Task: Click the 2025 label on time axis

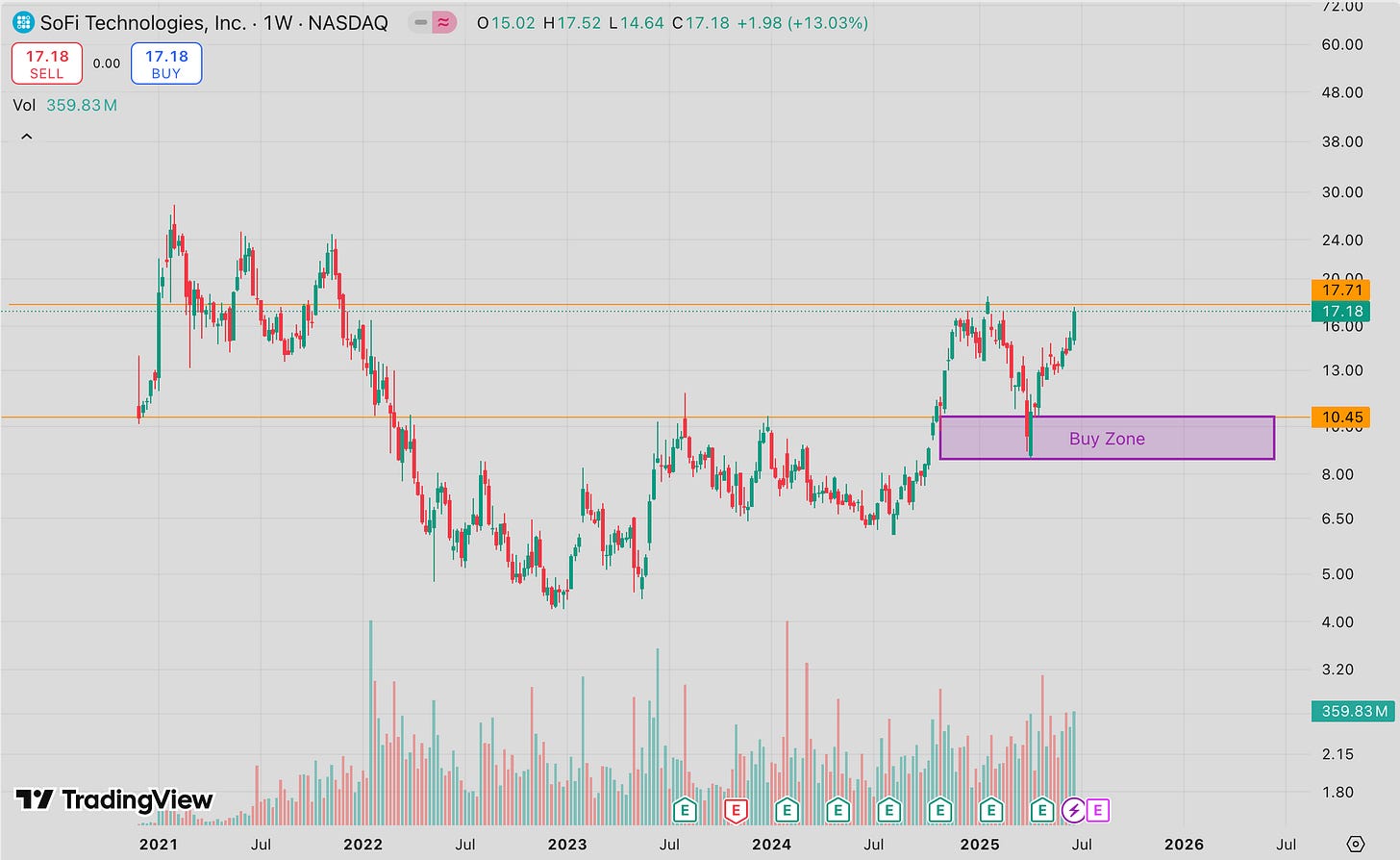Action: 980,845
